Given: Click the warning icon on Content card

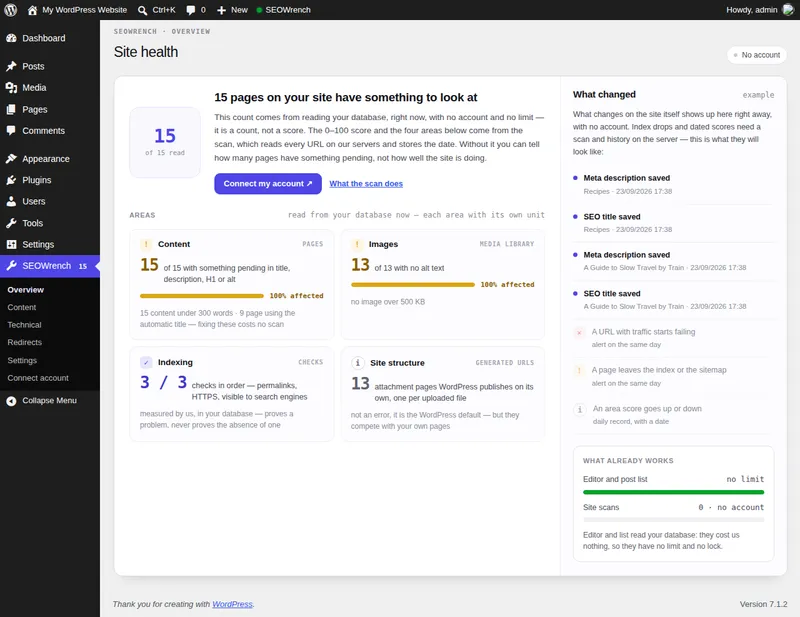Looking at the screenshot, I should click(146, 244).
